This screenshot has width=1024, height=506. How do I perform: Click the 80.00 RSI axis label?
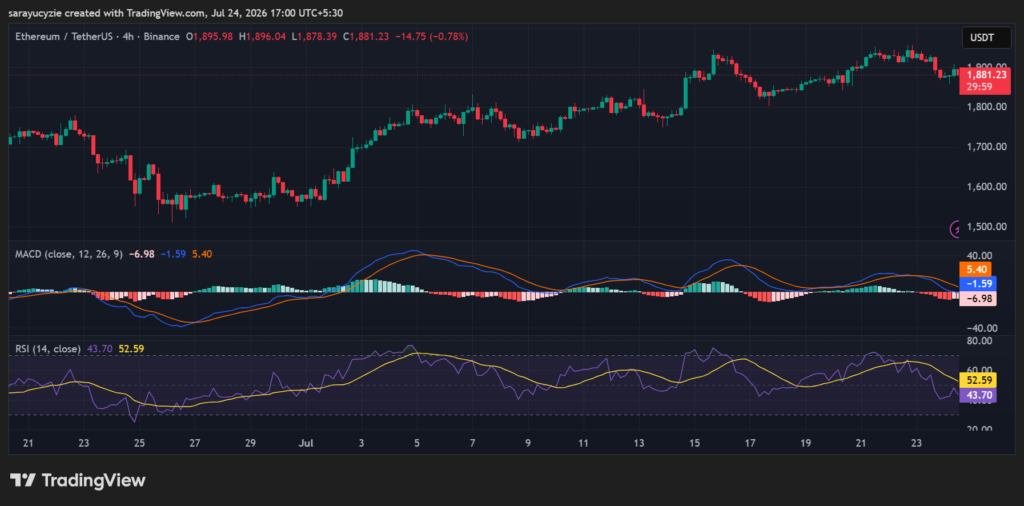pos(981,341)
